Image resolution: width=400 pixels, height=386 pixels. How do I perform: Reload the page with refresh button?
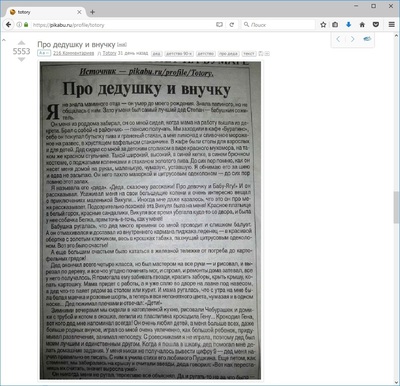click(232, 25)
